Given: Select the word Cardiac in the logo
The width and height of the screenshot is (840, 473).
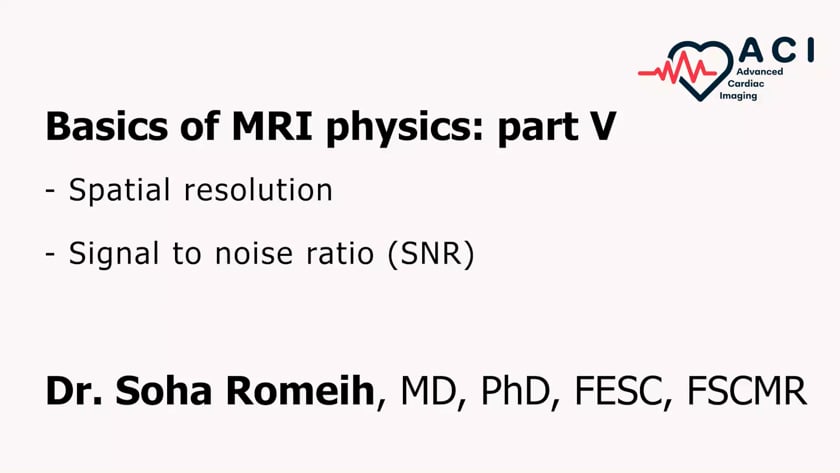Looking at the screenshot, I should click(x=746, y=84).
